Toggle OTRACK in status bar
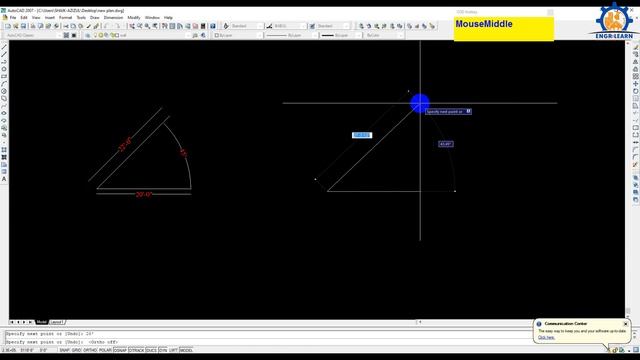Viewport: 640px width, 360px height. (x=136, y=350)
